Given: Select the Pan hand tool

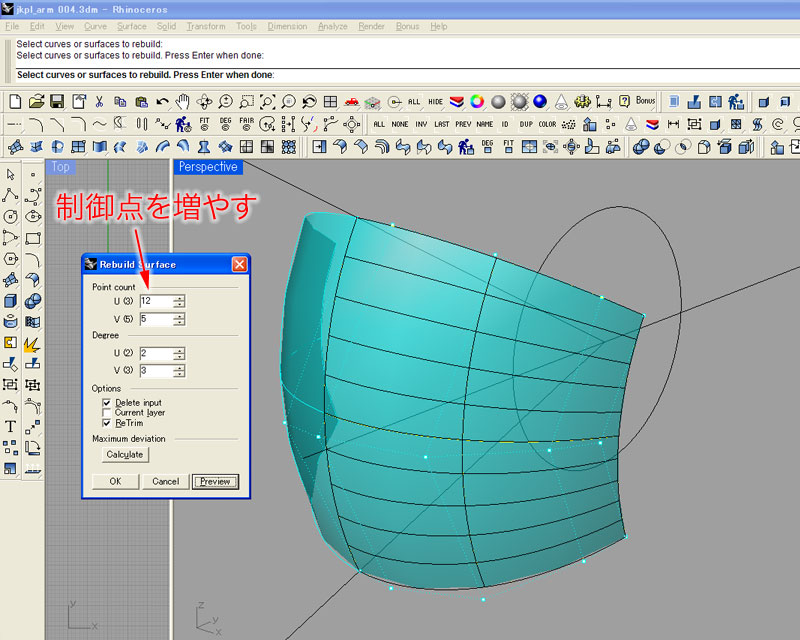Looking at the screenshot, I should (x=183, y=102).
